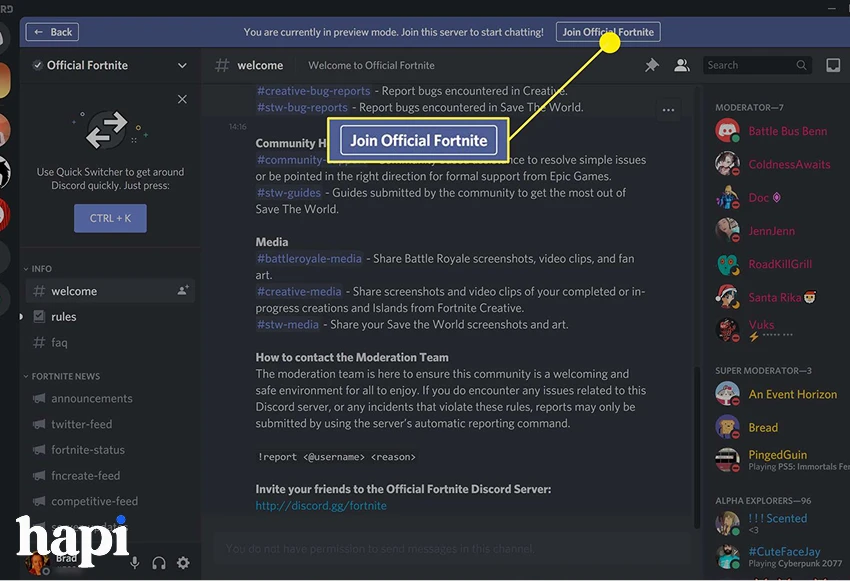Click Bread's avatar
Screen dimensions: 850x581
tap(727, 428)
